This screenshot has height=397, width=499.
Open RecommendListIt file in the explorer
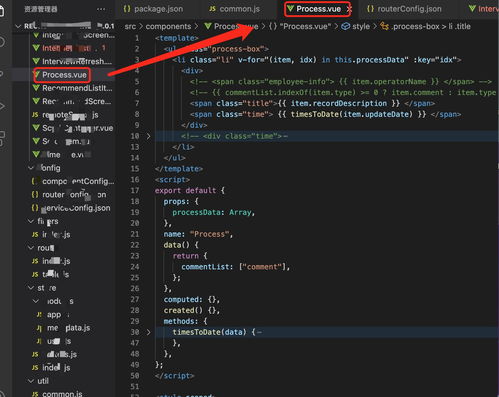77,88
